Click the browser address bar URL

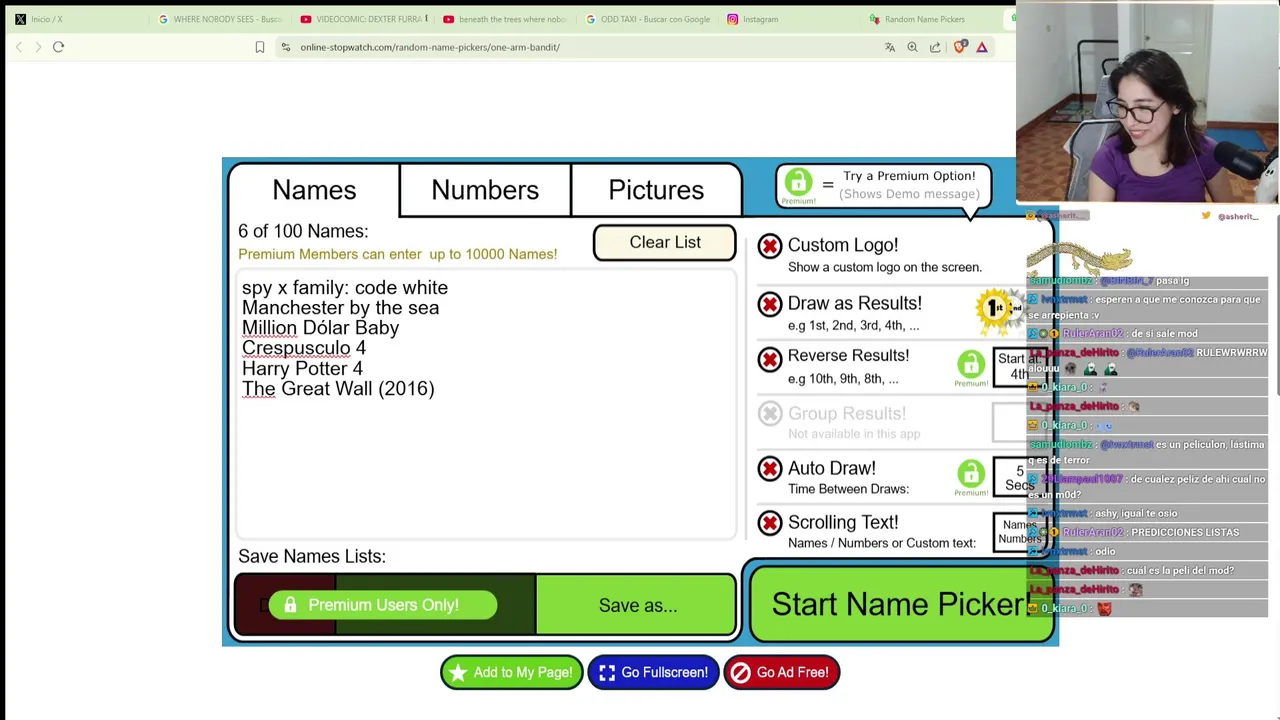pyautogui.click(x=430, y=47)
